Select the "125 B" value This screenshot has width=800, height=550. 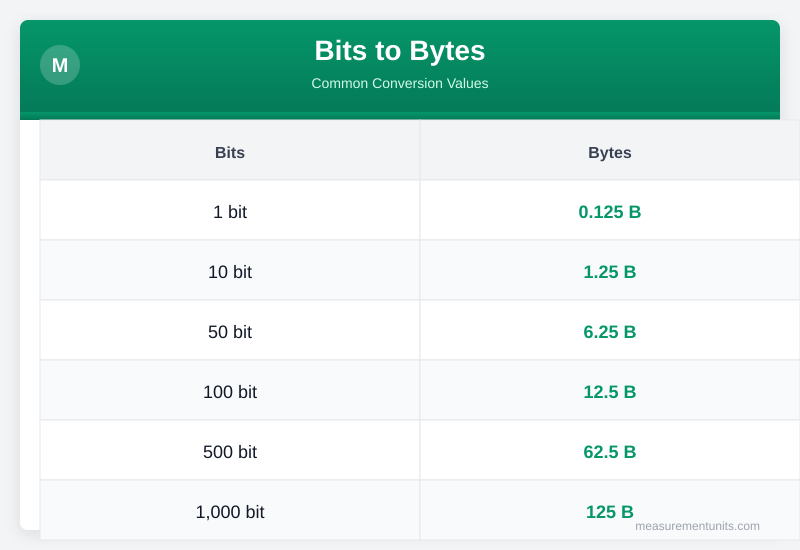click(610, 512)
